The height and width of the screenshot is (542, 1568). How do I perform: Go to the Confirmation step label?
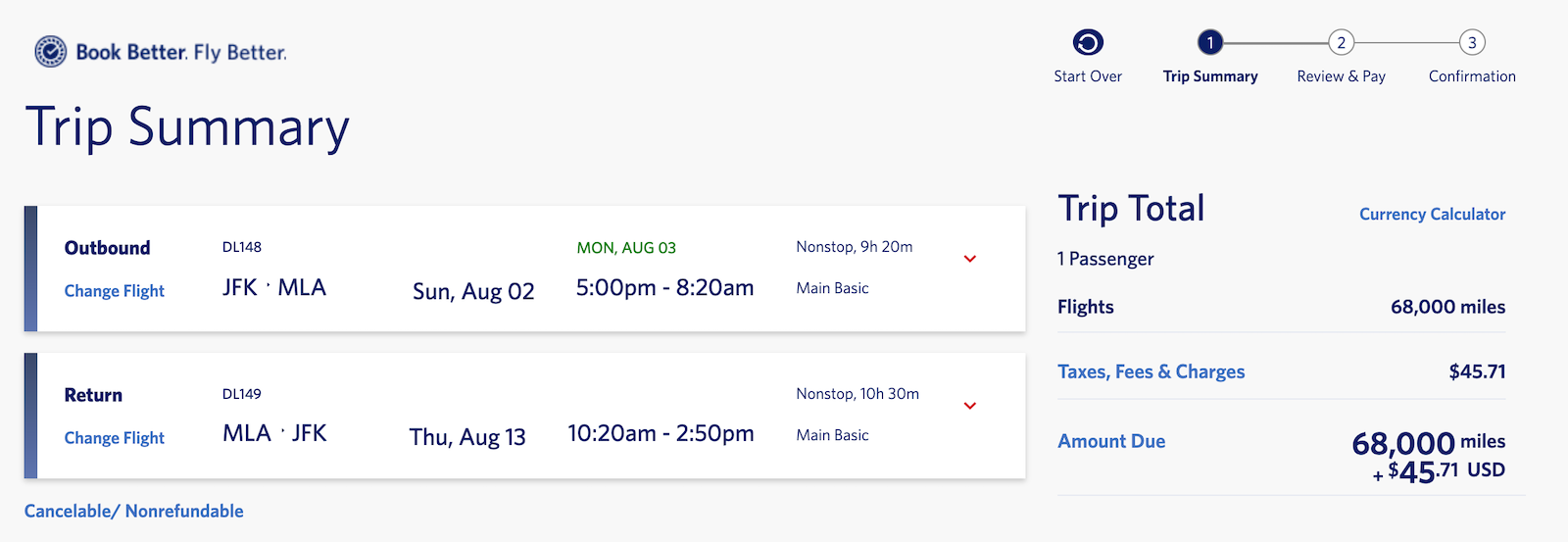(1472, 76)
